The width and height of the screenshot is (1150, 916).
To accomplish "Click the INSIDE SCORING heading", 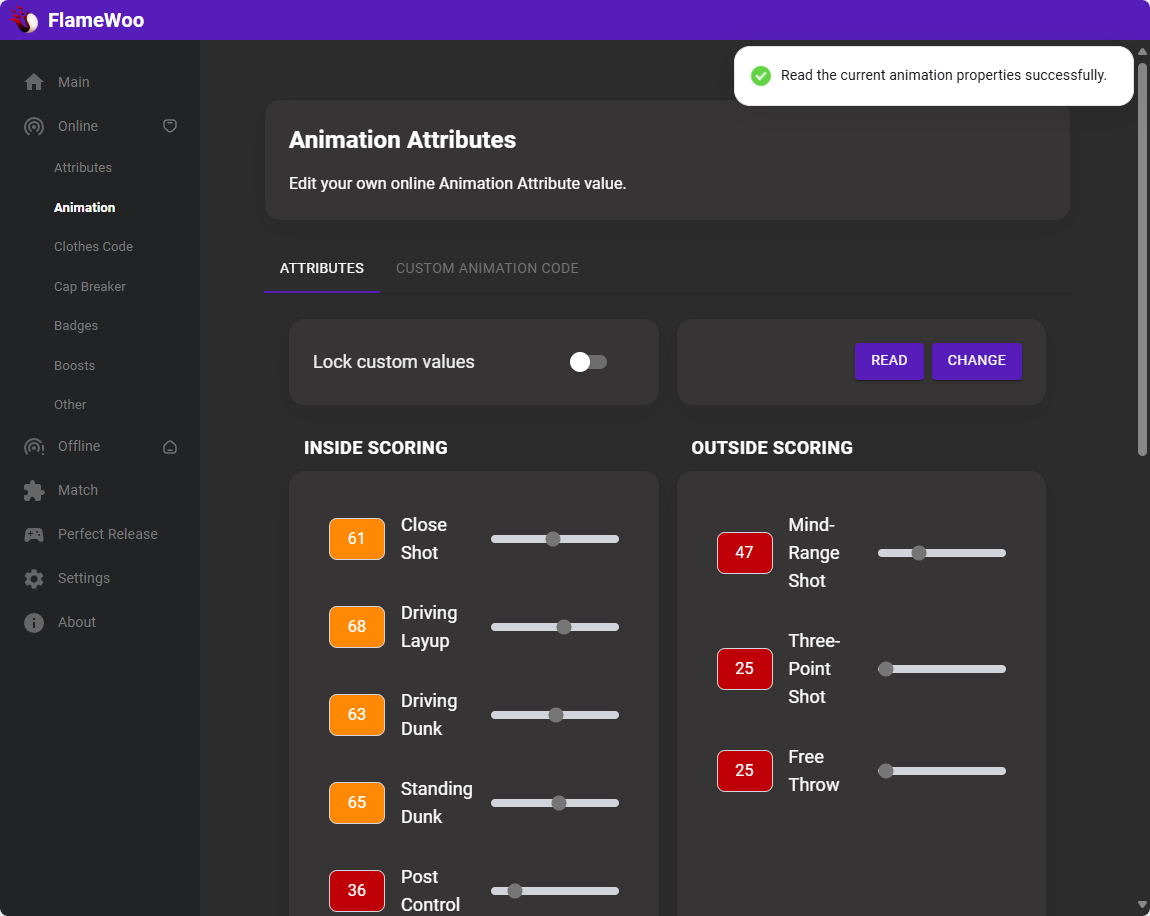I will click(376, 448).
